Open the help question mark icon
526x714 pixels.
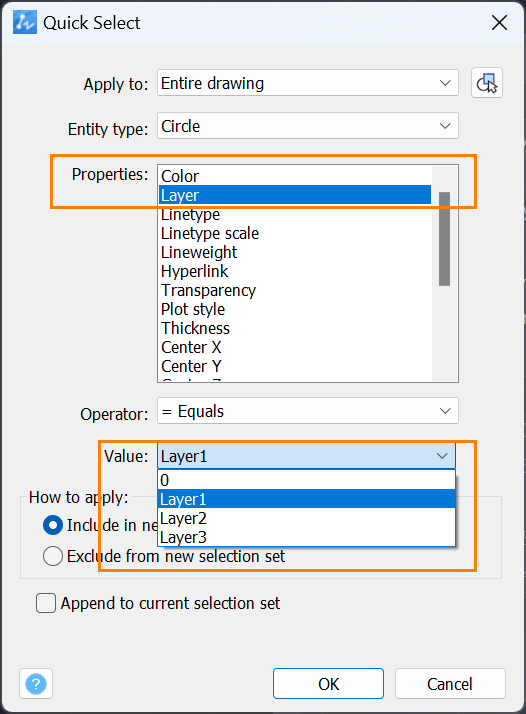coord(36,683)
